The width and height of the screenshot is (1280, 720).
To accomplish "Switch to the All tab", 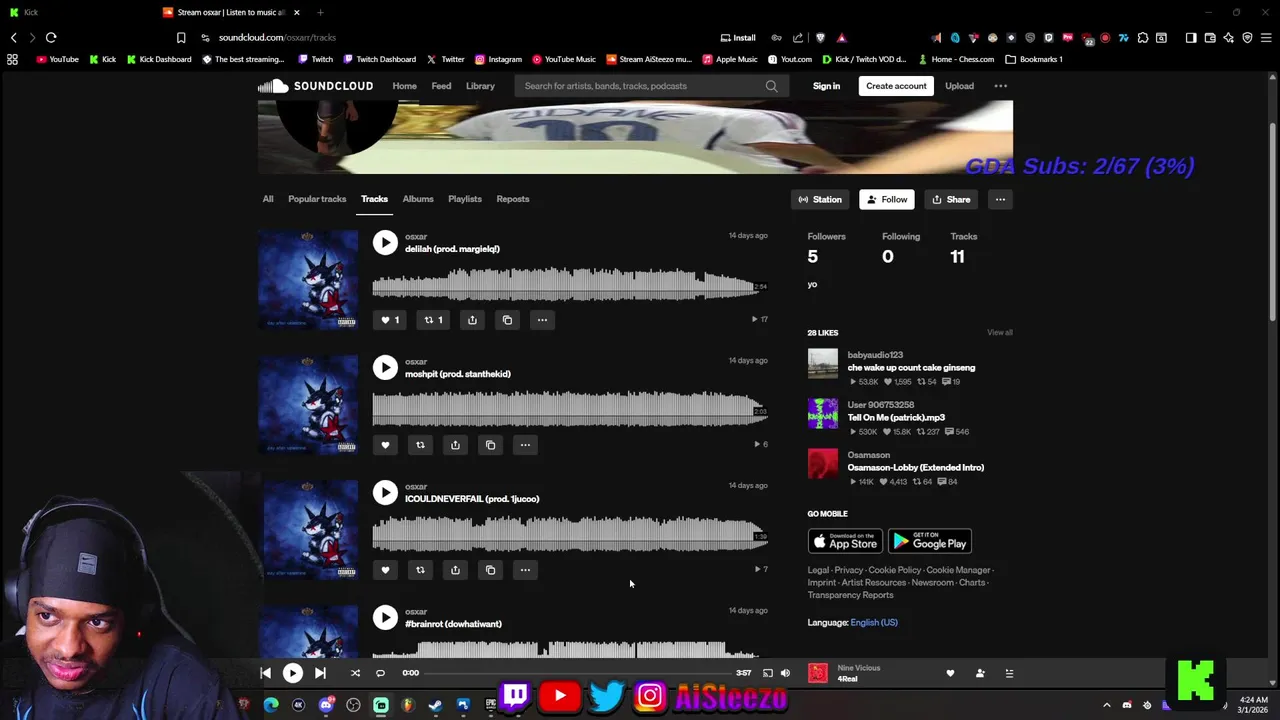I will tap(268, 199).
